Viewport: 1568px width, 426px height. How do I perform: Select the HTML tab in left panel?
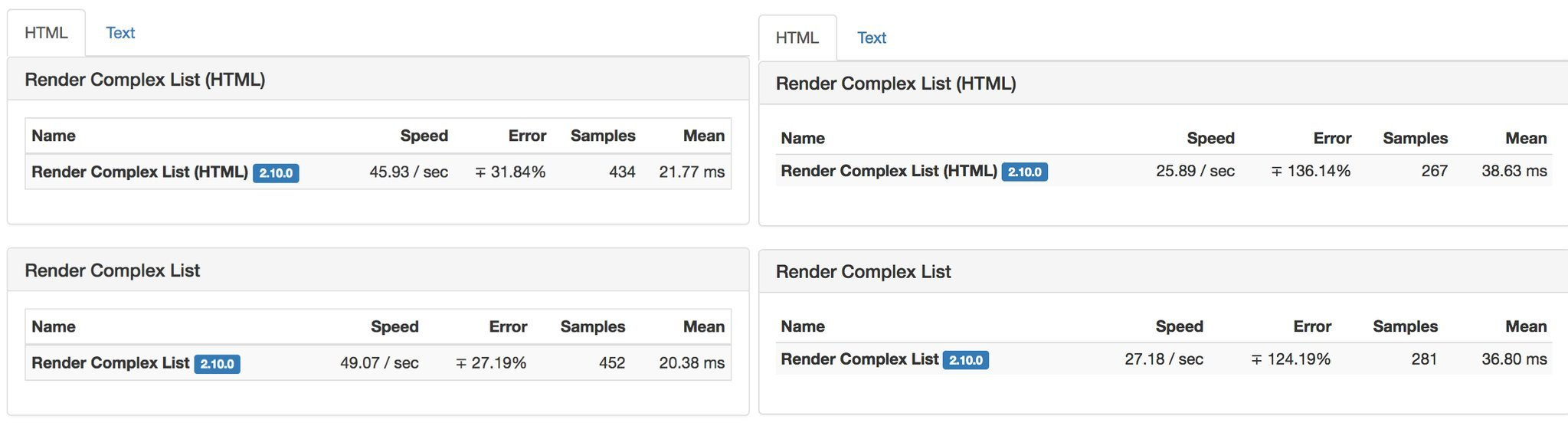coord(46,33)
